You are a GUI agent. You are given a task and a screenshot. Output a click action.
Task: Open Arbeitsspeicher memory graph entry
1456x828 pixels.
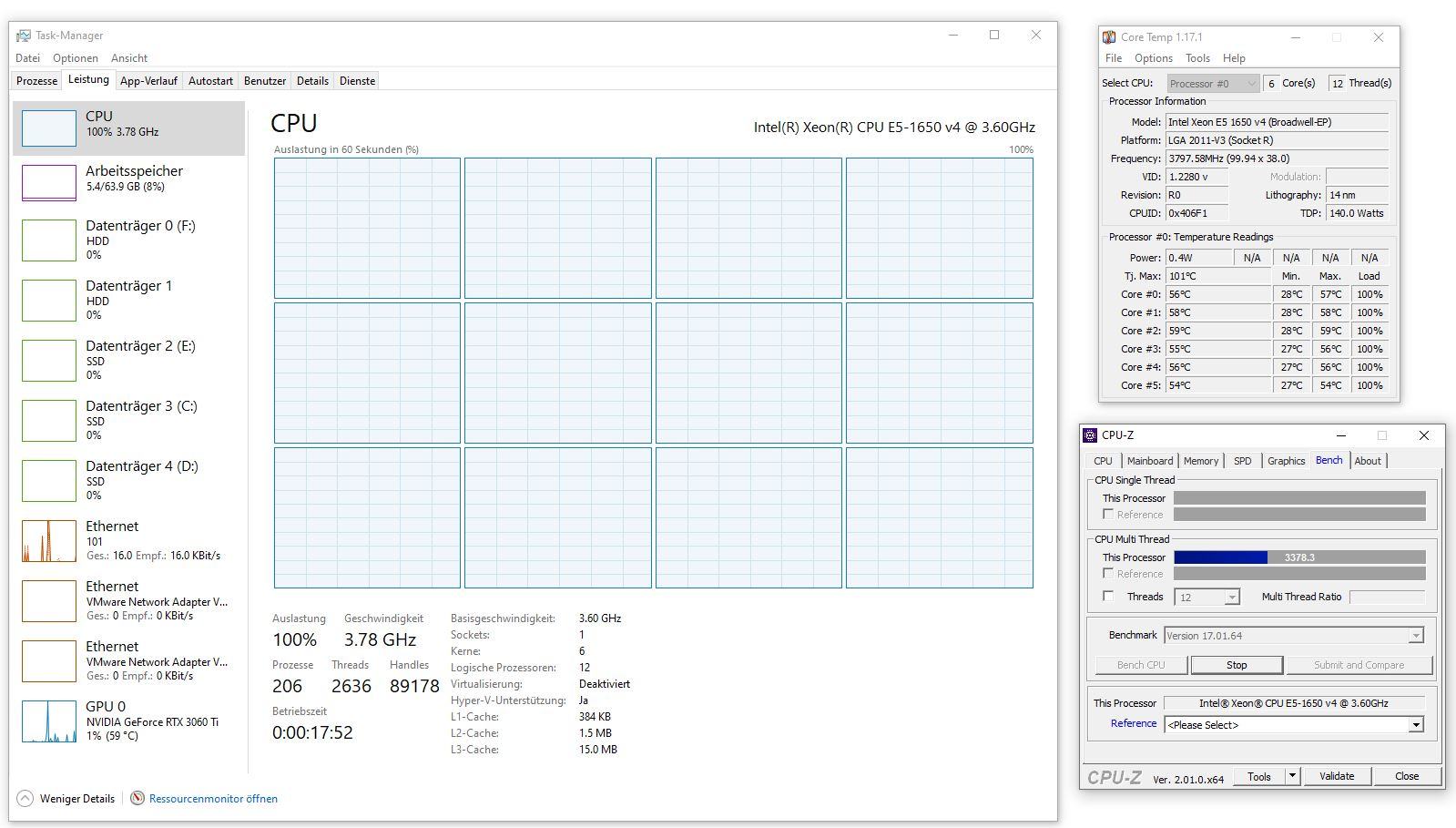pos(129,182)
